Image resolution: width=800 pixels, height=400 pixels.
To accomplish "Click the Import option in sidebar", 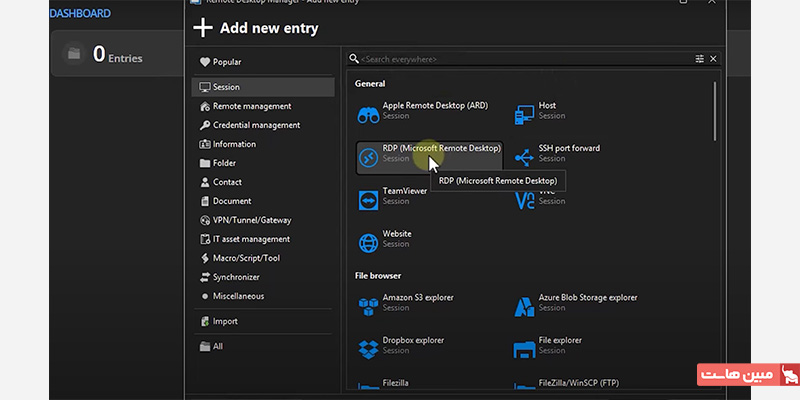I will [x=225, y=321].
